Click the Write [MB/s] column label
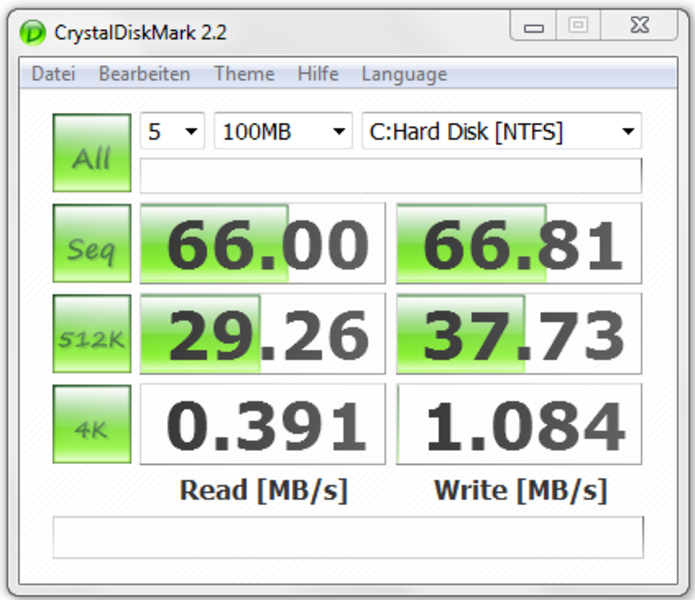This screenshot has height=600, width=695. pos(520,491)
